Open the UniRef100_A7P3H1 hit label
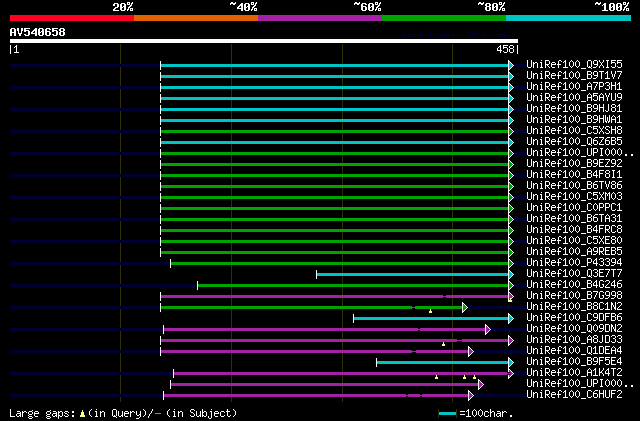The image size is (640, 421). 574,87
